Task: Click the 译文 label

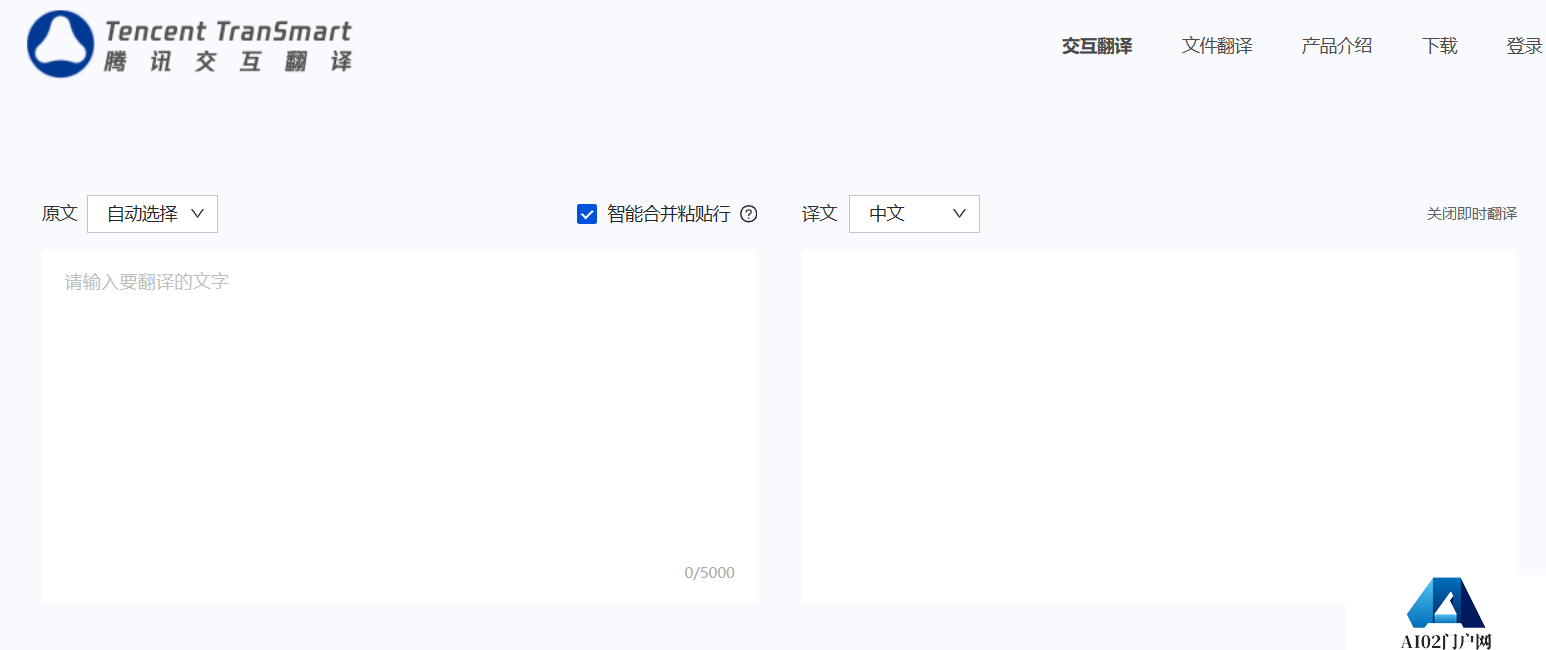Action: [x=820, y=214]
